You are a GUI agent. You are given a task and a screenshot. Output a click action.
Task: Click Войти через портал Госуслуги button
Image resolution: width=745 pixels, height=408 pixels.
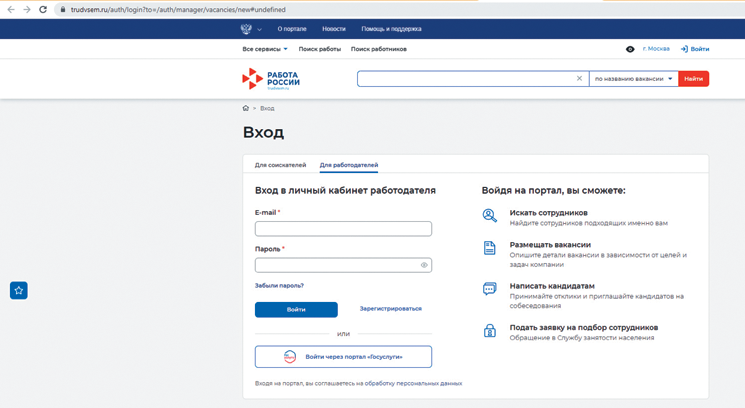tap(343, 356)
